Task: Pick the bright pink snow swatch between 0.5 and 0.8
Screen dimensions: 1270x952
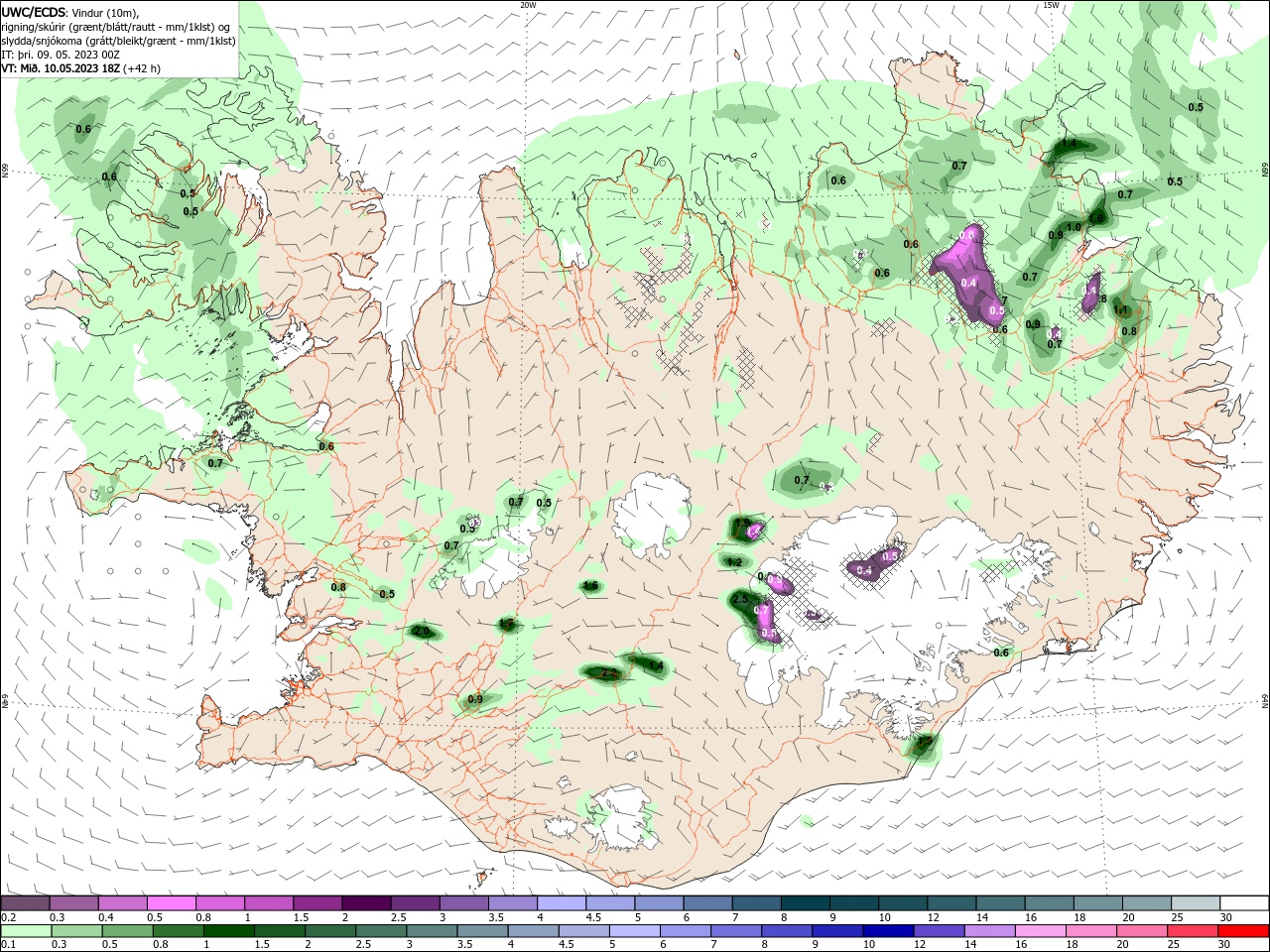Action: click(x=171, y=902)
